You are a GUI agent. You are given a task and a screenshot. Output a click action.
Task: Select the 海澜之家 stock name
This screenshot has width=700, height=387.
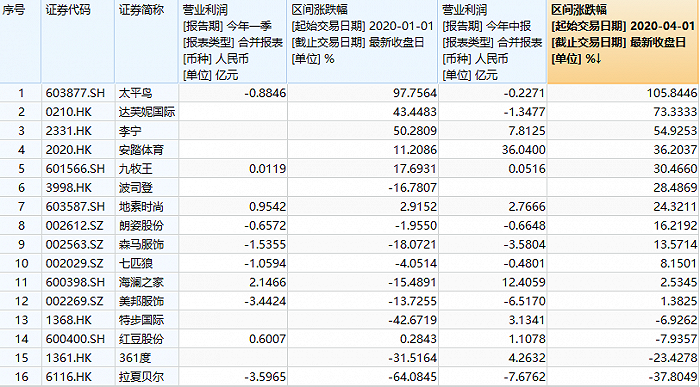(x=141, y=282)
